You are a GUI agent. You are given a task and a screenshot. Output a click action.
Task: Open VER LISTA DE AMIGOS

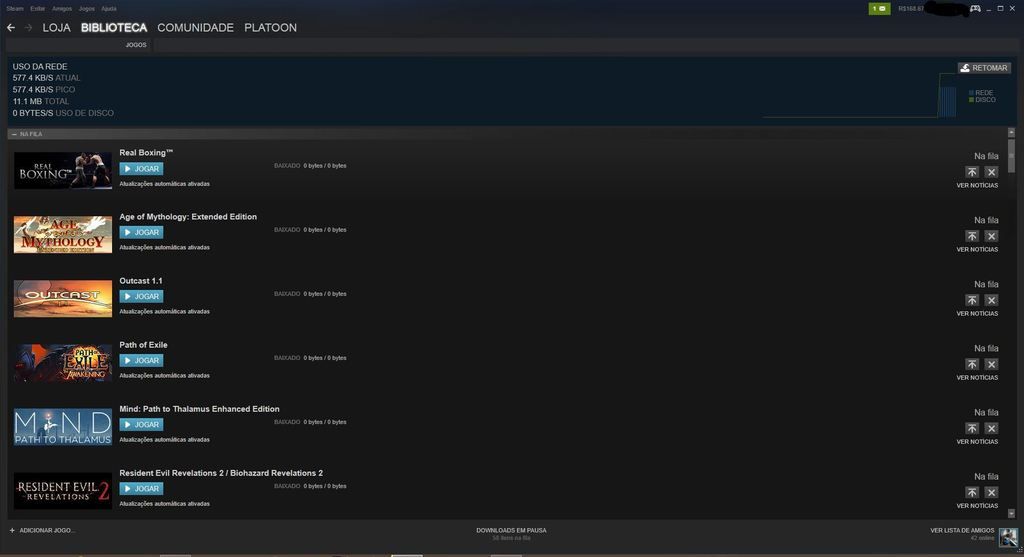(962, 530)
